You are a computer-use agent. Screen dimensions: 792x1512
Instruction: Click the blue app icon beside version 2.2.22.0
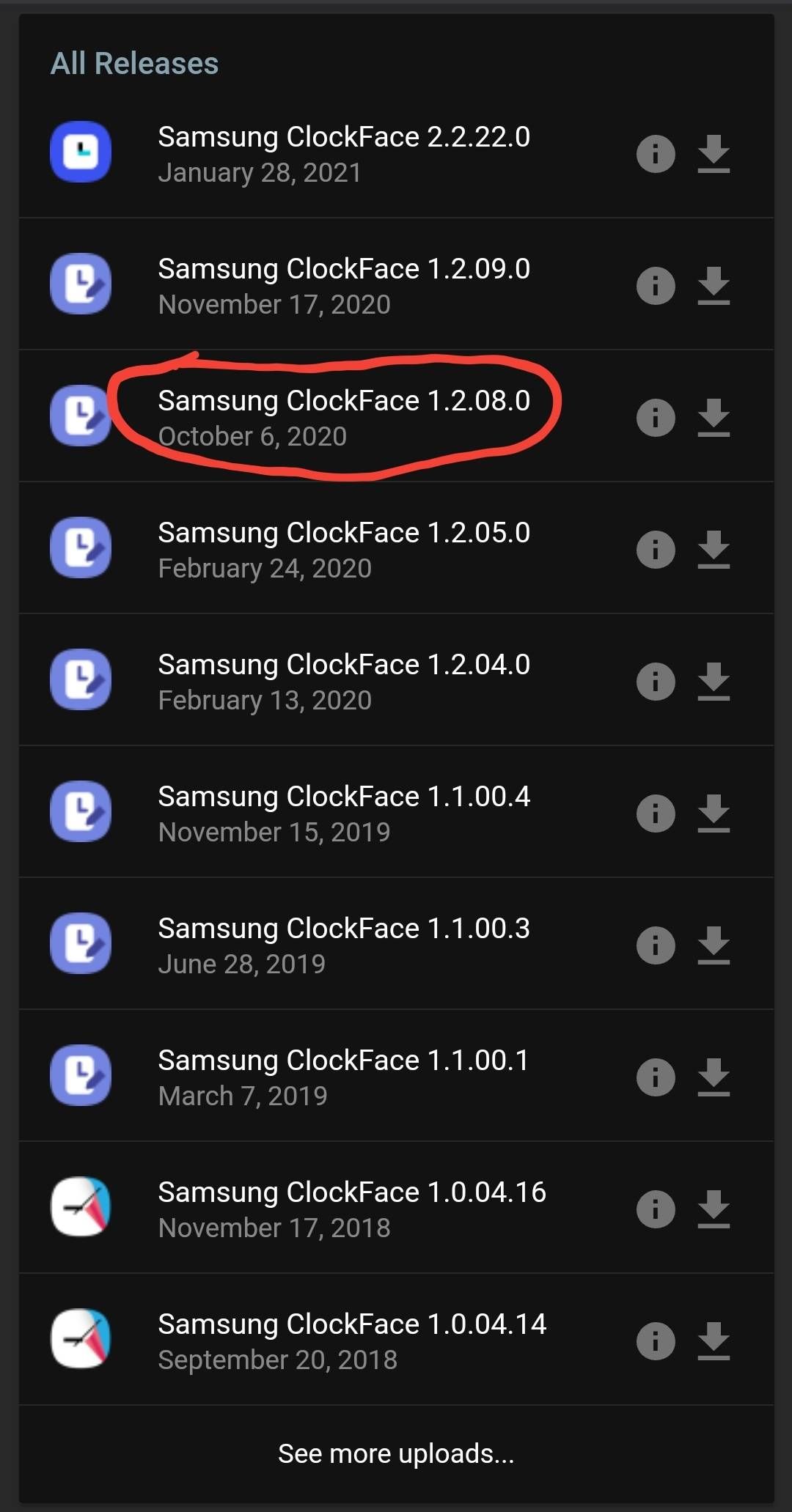(x=81, y=152)
